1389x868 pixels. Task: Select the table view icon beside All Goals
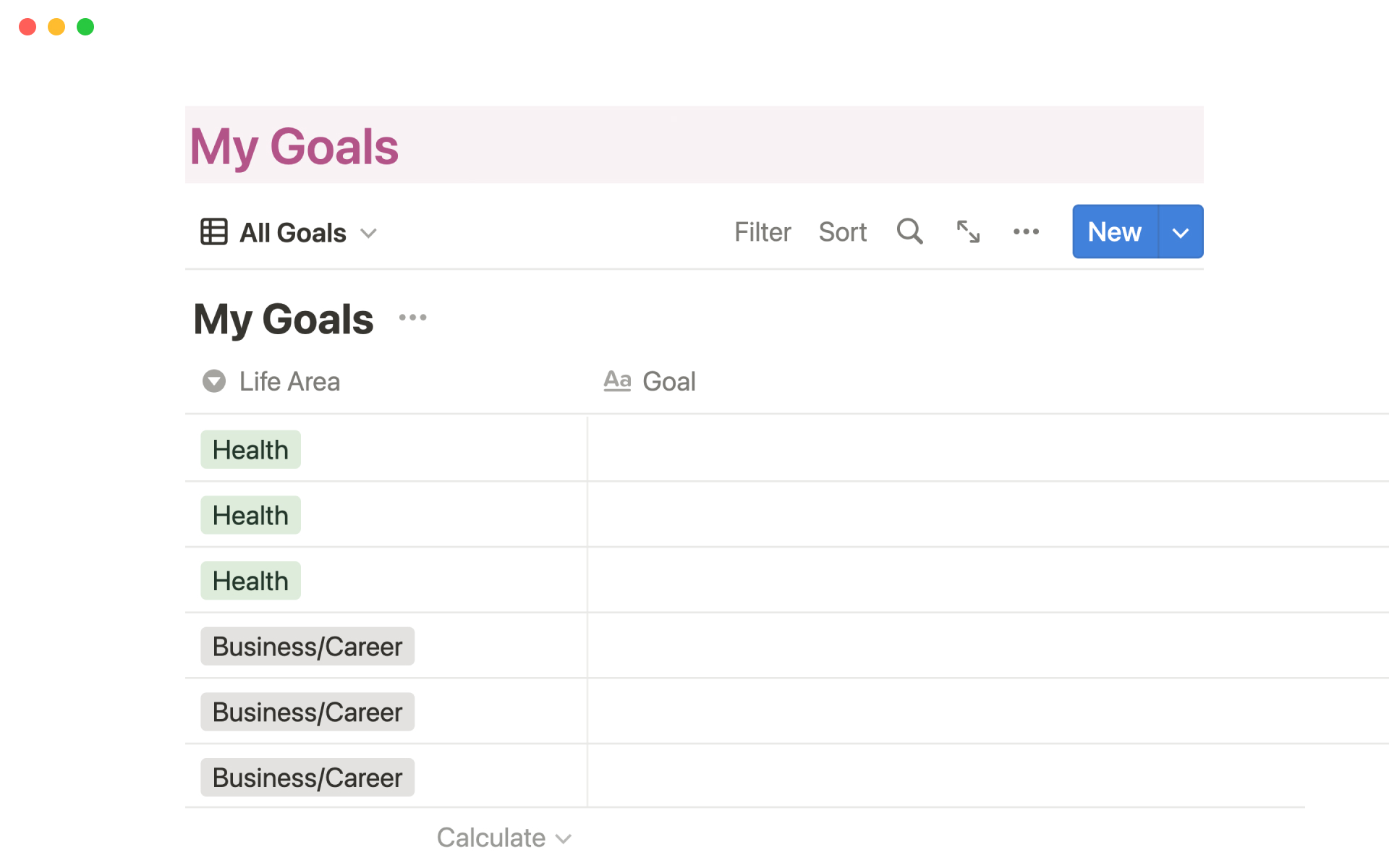[x=213, y=231]
